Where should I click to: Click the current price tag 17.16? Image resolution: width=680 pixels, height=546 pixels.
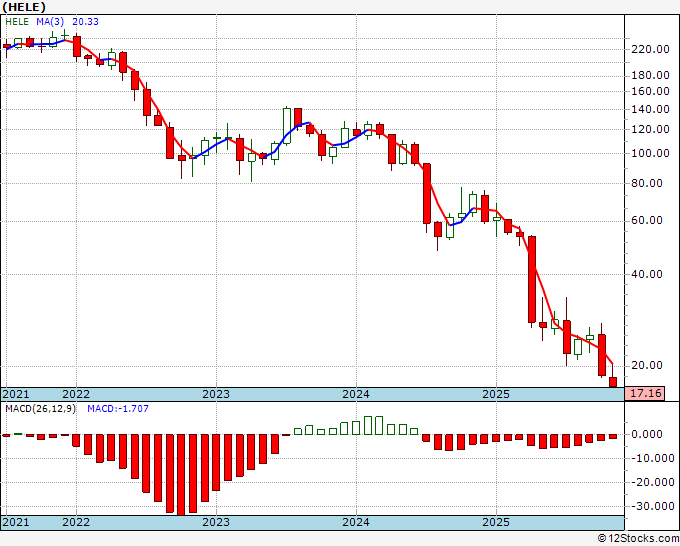click(645, 393)
